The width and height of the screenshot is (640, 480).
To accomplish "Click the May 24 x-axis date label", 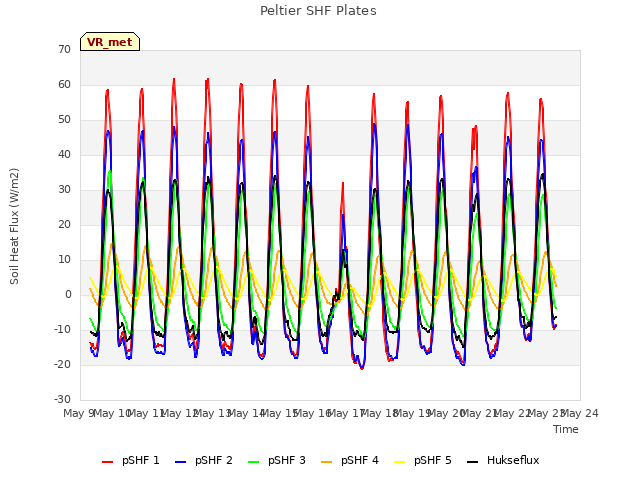I will [x=580, y=413].
